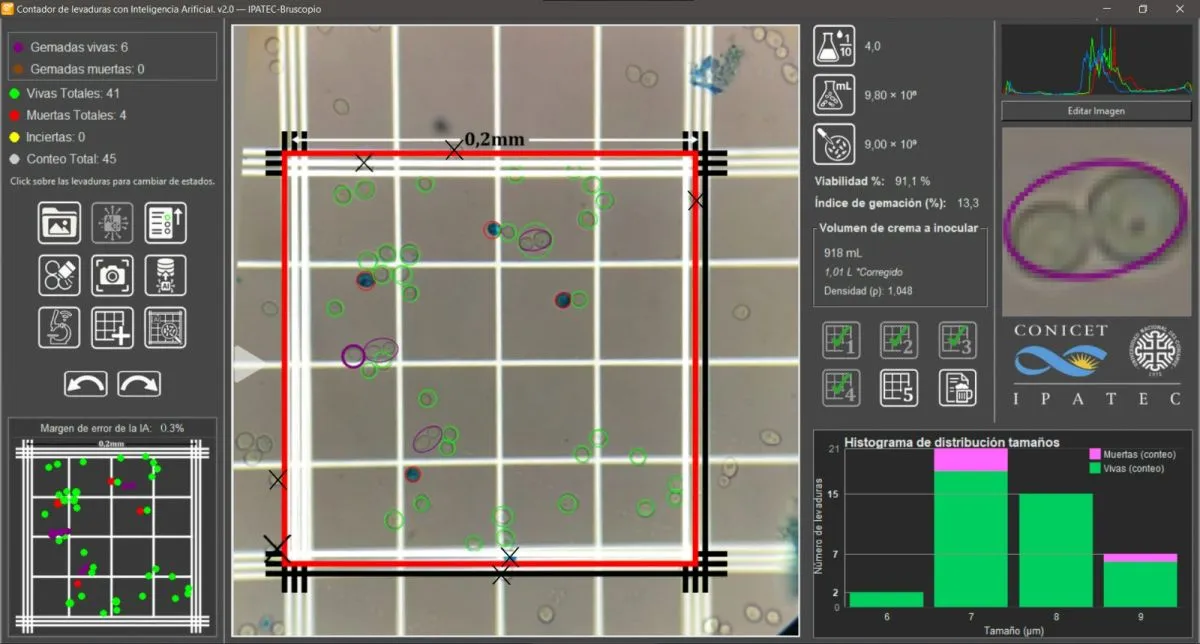Click the pipette petri dish icon
Screen dimensions: 1200x644
click(833, 143)
